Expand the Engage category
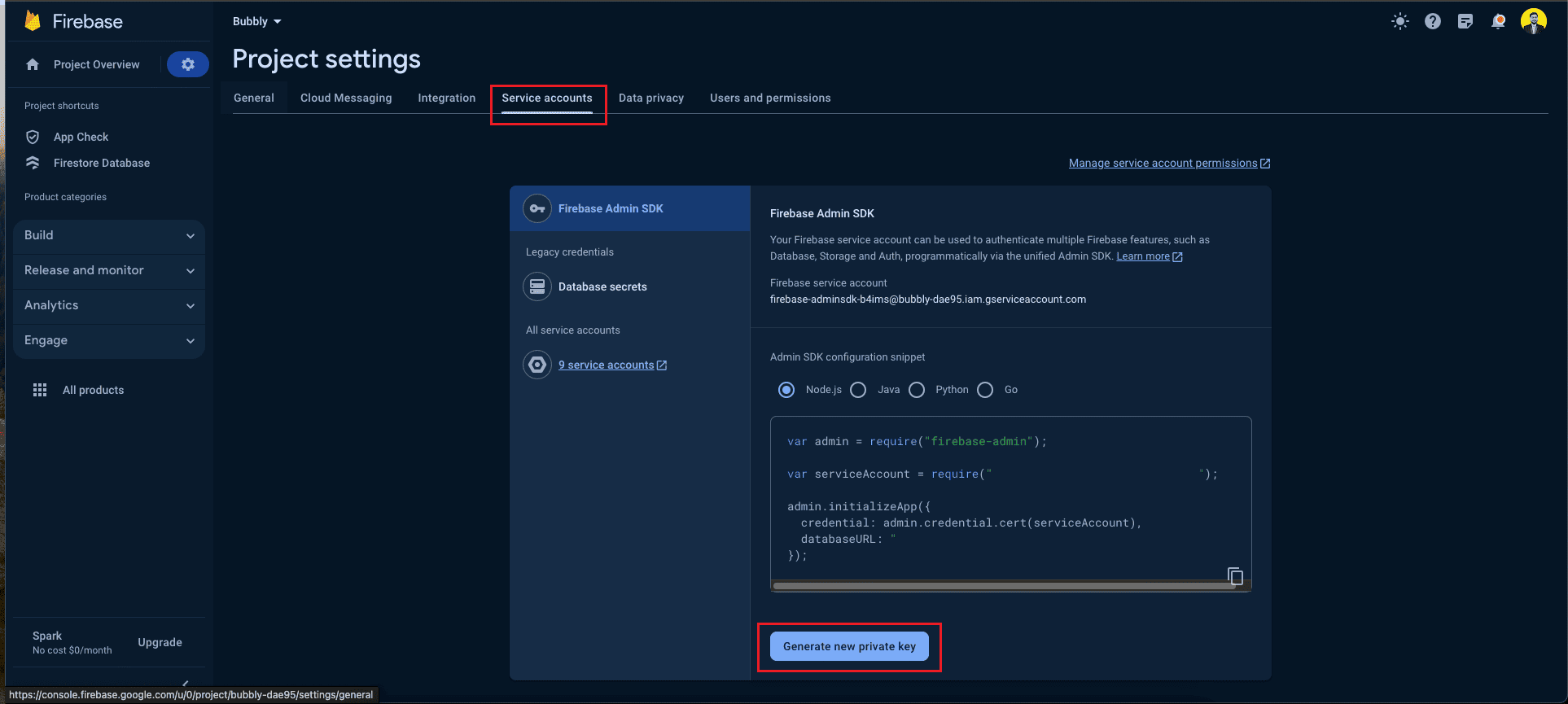 (109, 340)
